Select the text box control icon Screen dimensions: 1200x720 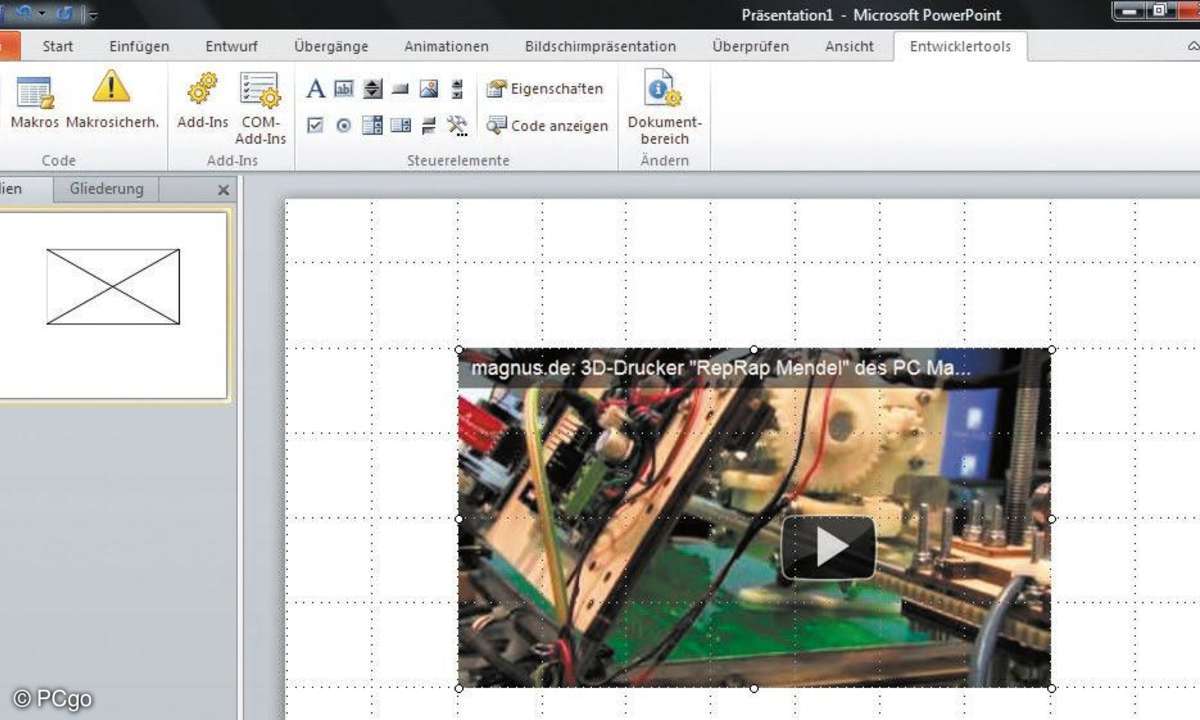[343, 90]
